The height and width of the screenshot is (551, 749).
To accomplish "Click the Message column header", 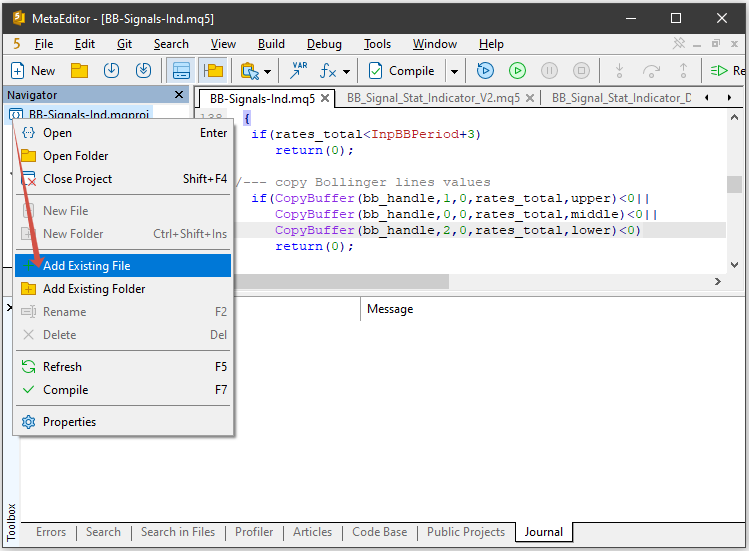I will (x=390, y=309).
